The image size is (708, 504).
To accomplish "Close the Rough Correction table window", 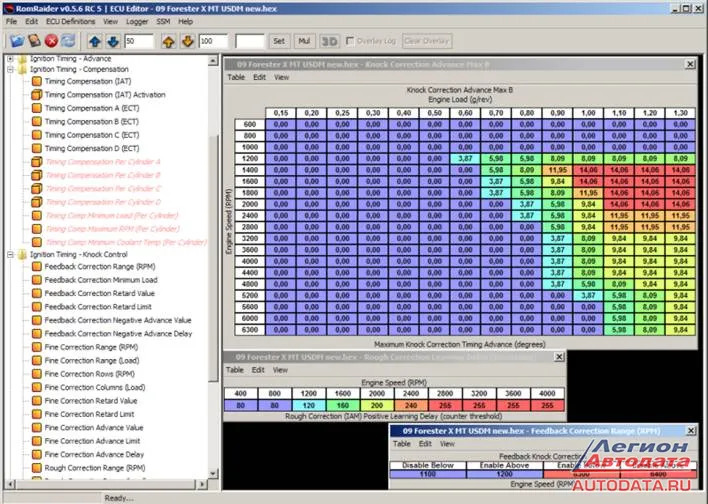I will (x=559, y=357).
